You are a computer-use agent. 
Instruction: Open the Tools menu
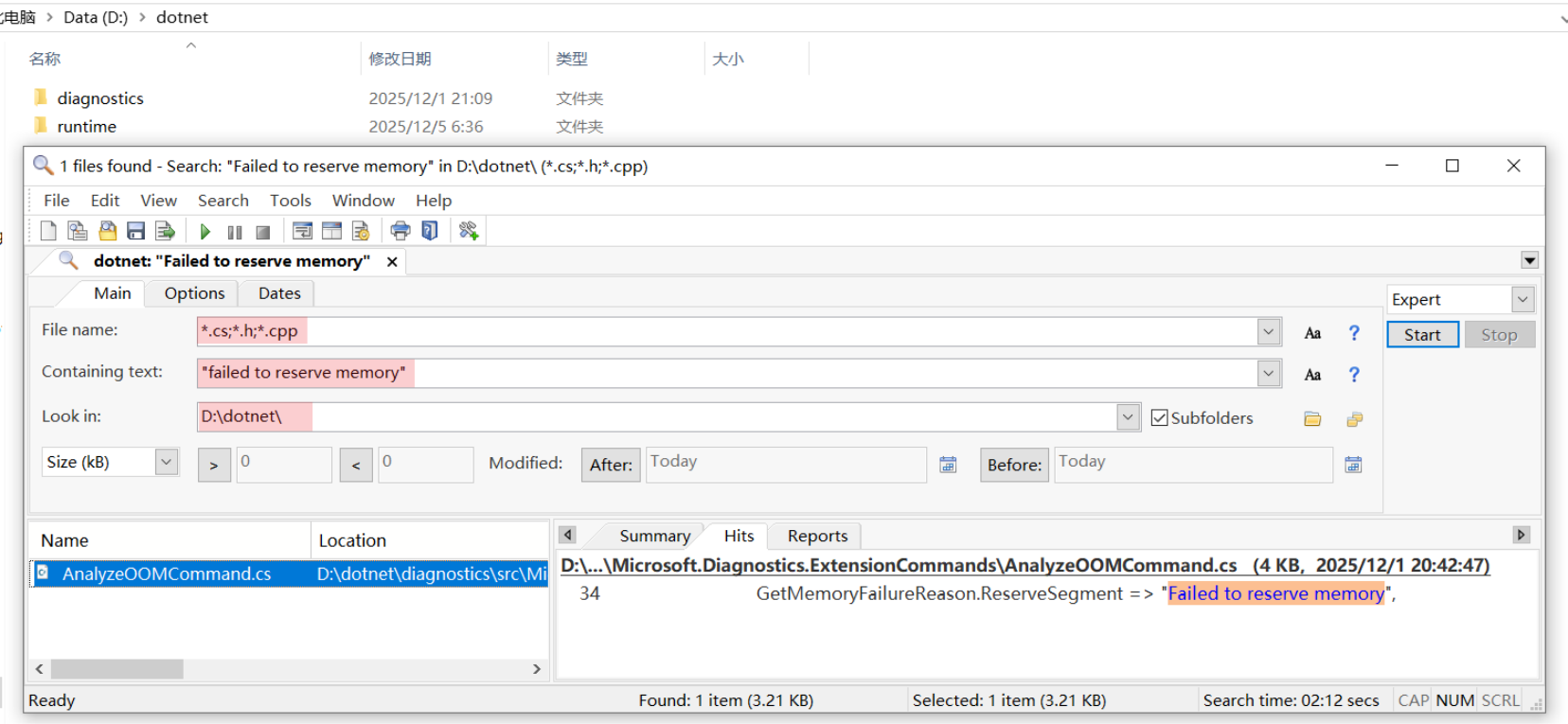(x=291, y=201)
